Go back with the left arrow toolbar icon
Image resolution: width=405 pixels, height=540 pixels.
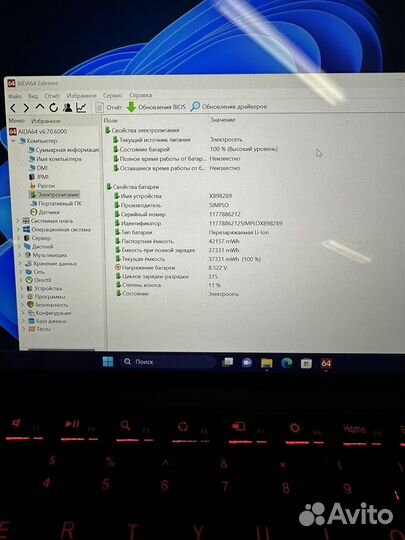13,108
